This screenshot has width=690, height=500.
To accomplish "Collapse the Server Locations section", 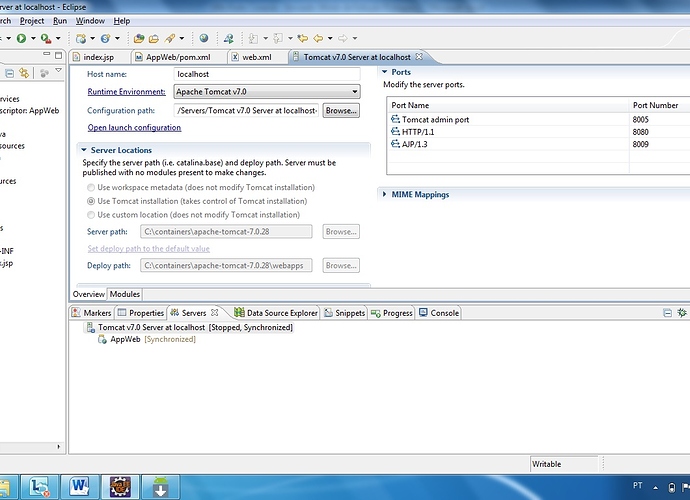I will [x=84, y=150].
